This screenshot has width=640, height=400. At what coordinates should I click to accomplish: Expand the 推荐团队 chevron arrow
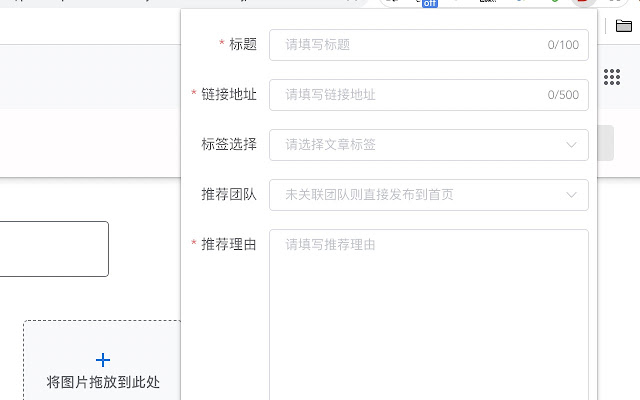point(571,195)
